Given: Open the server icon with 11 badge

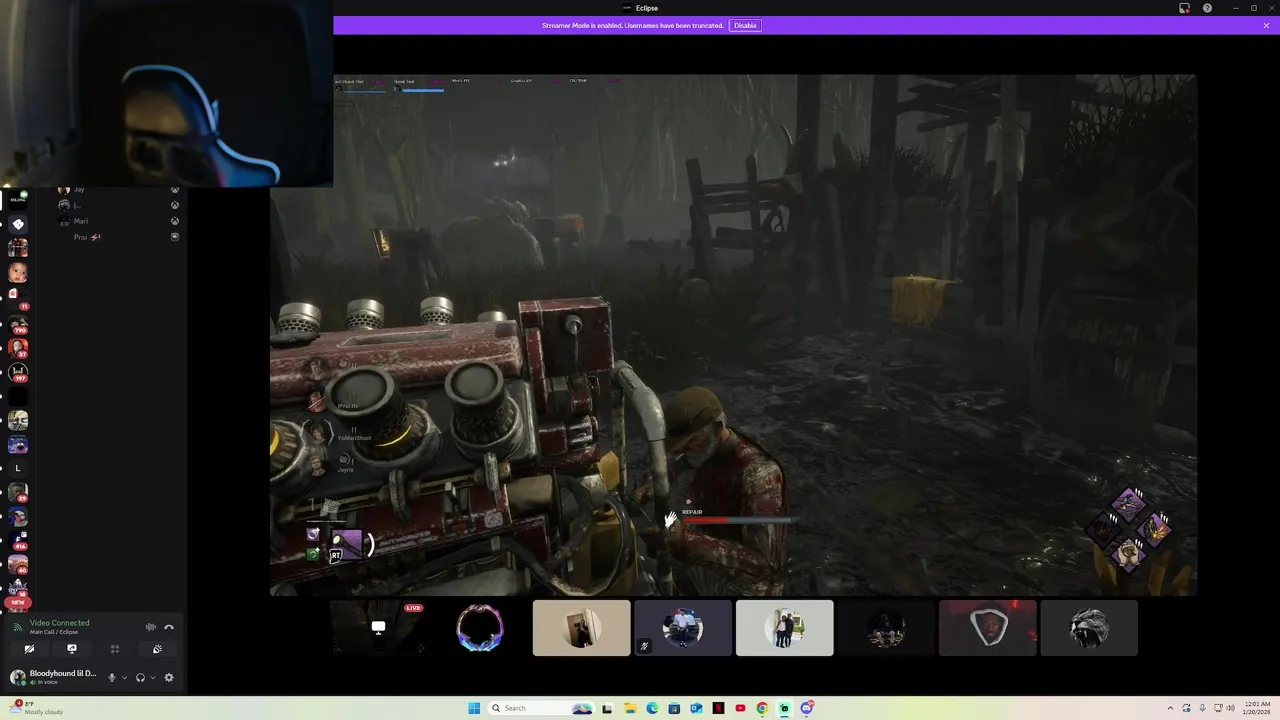Looking at the screenshot, I should pos(18,298).
